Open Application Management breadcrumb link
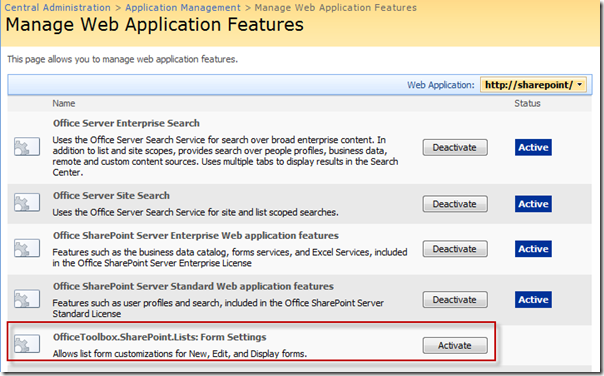 coord(183,7)
